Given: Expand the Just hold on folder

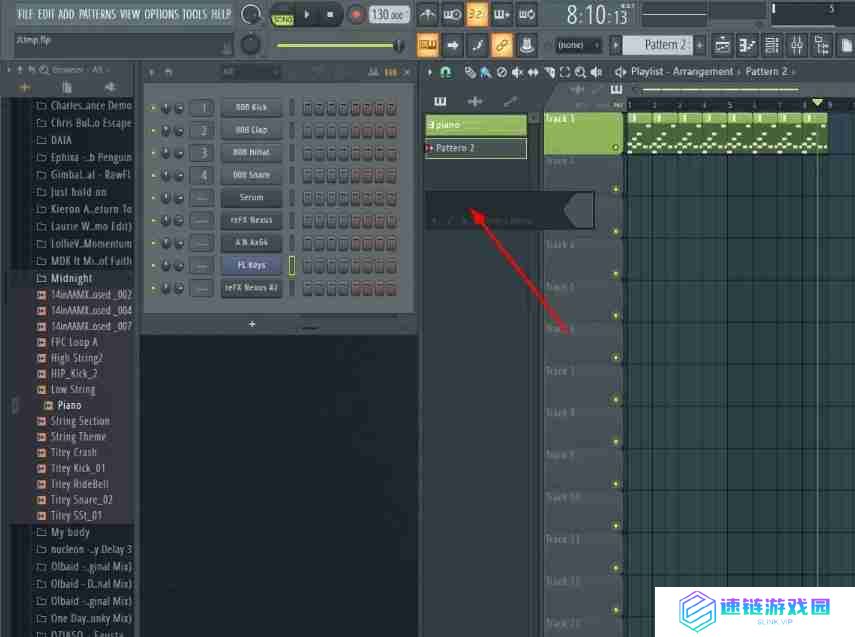Looking at the screenshot, I should (79, 192).
